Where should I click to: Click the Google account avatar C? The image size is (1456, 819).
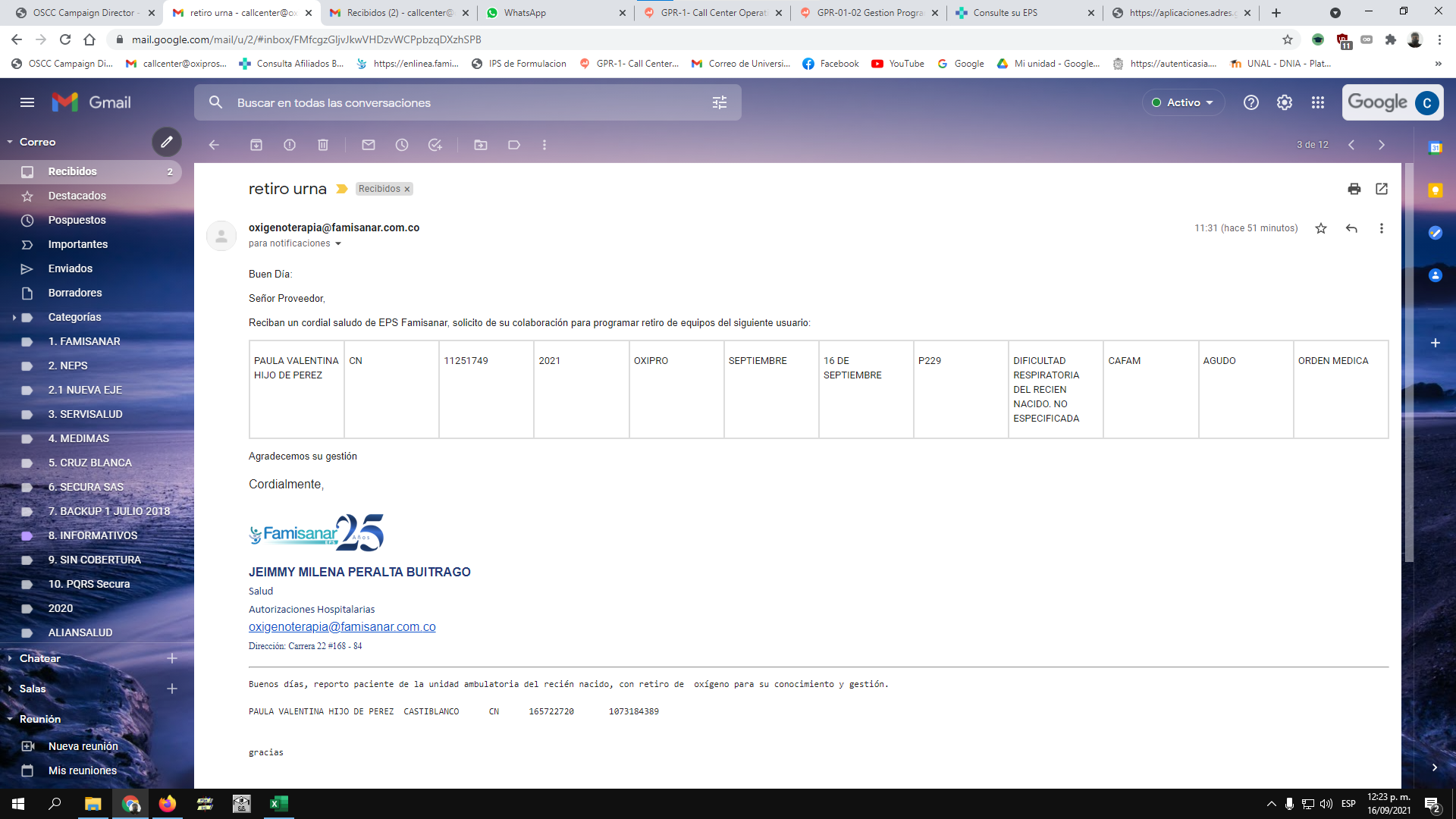click(1426, 102)
